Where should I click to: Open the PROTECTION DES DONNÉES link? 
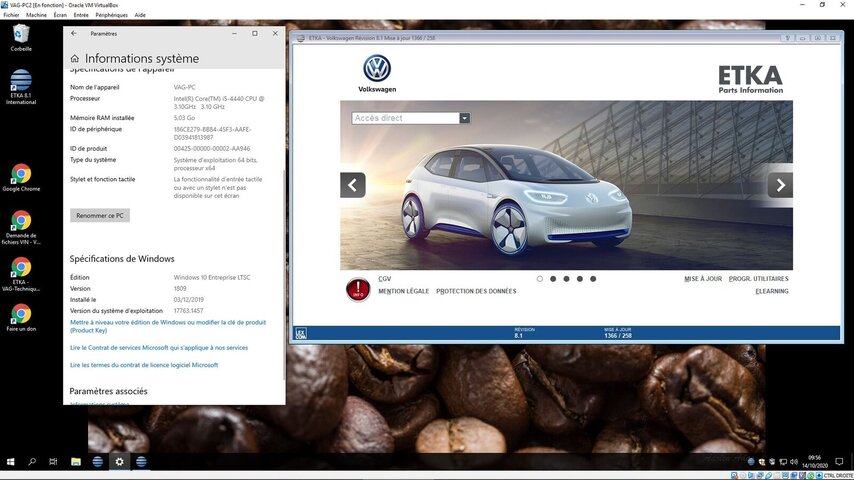(476, 291)
